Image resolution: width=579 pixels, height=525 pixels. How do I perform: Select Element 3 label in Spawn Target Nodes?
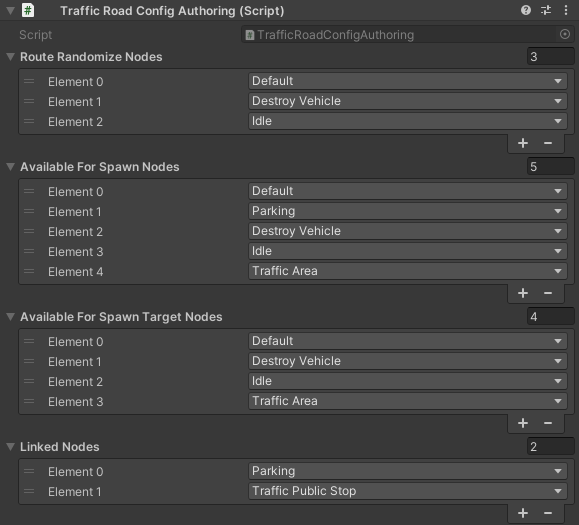point(75,402)
